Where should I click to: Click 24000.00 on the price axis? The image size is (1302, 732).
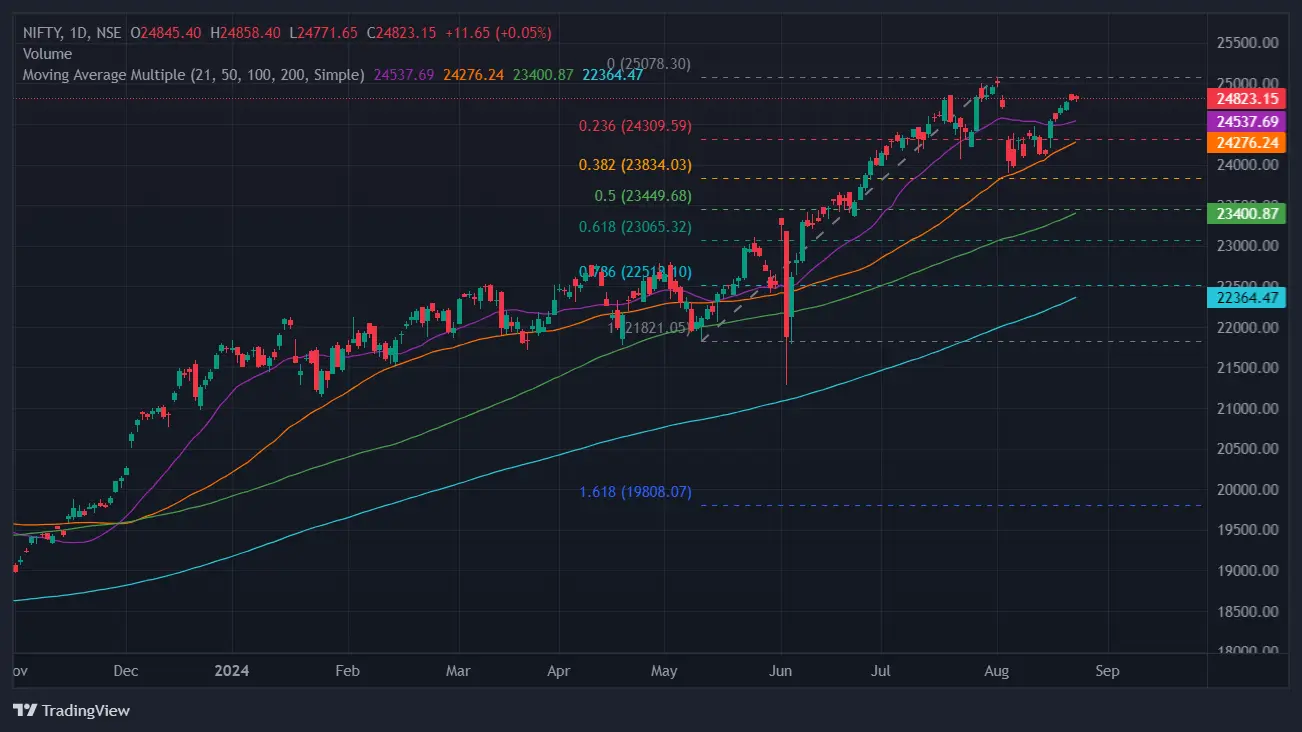[1246, 165]
